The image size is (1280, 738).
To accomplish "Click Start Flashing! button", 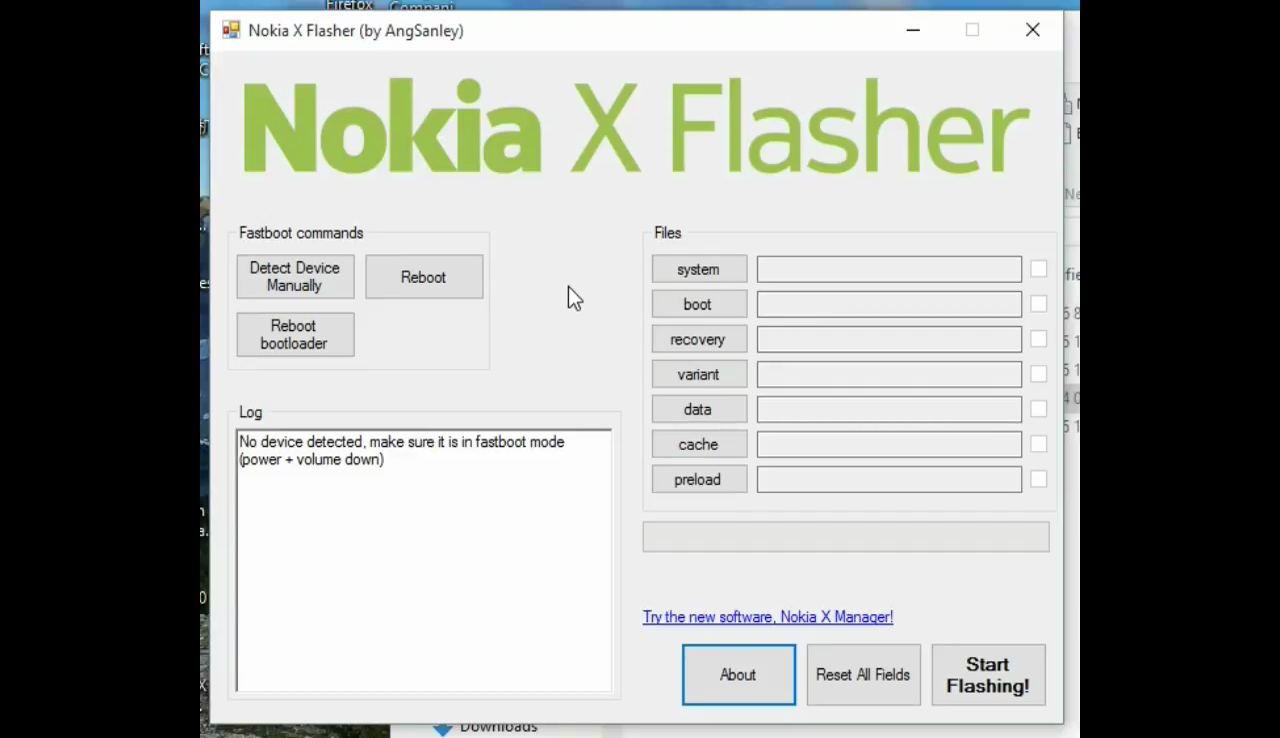I will click(x=988, y=675).
